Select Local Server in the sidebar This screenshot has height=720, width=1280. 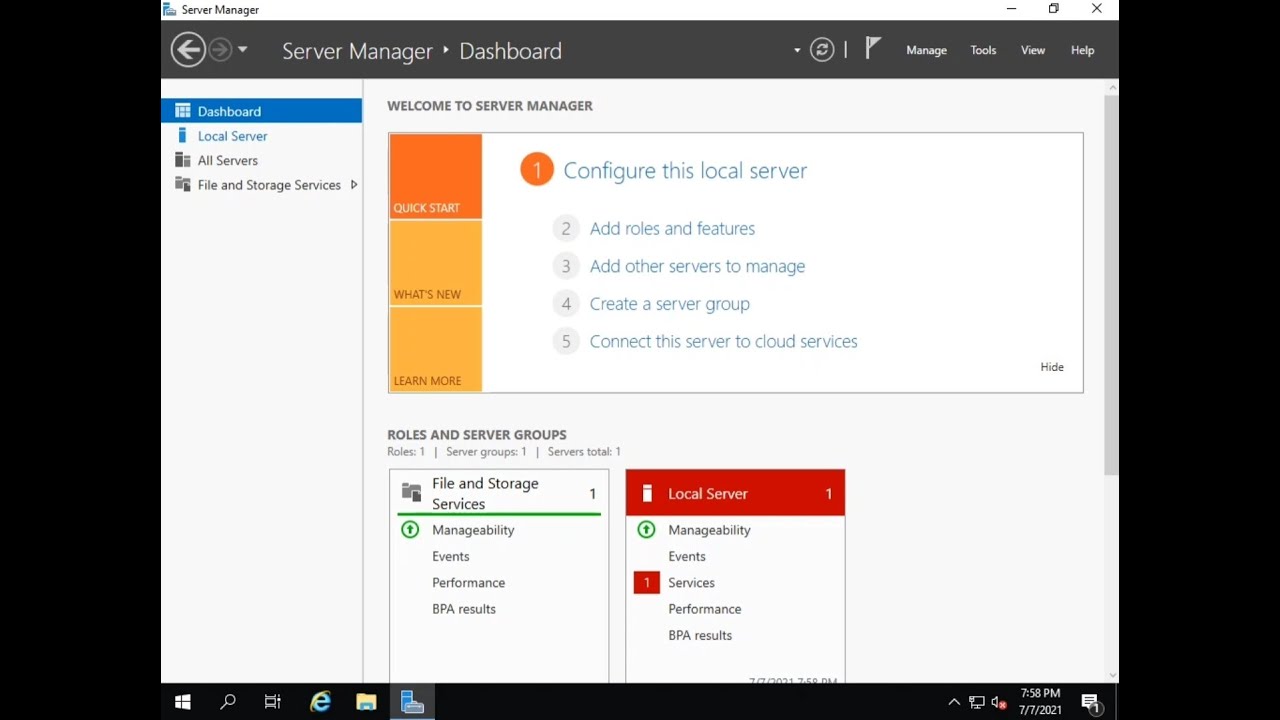tap(262, 136)
